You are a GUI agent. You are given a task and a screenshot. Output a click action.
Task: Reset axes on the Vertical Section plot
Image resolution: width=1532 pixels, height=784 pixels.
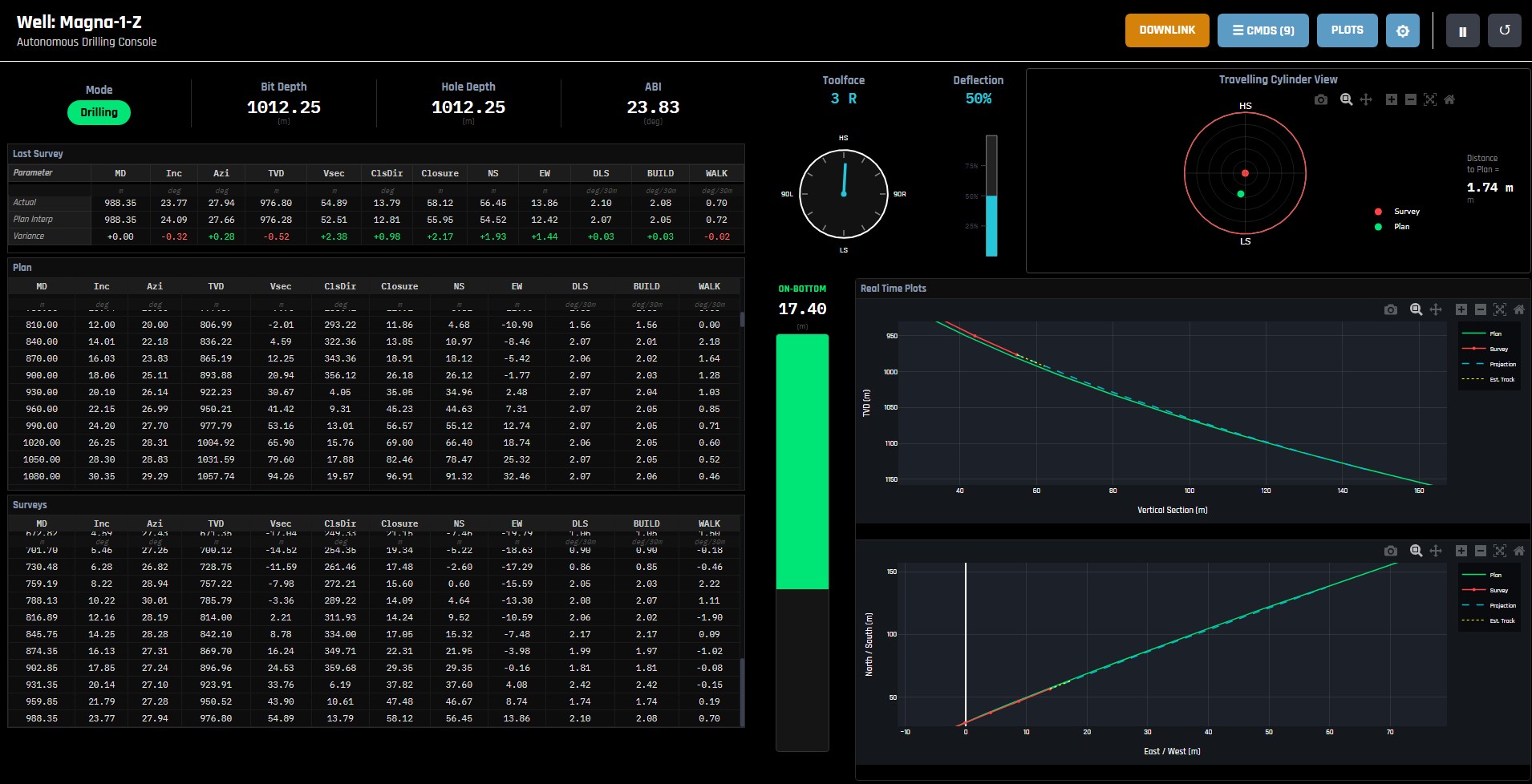click(x=1519, y=309)
